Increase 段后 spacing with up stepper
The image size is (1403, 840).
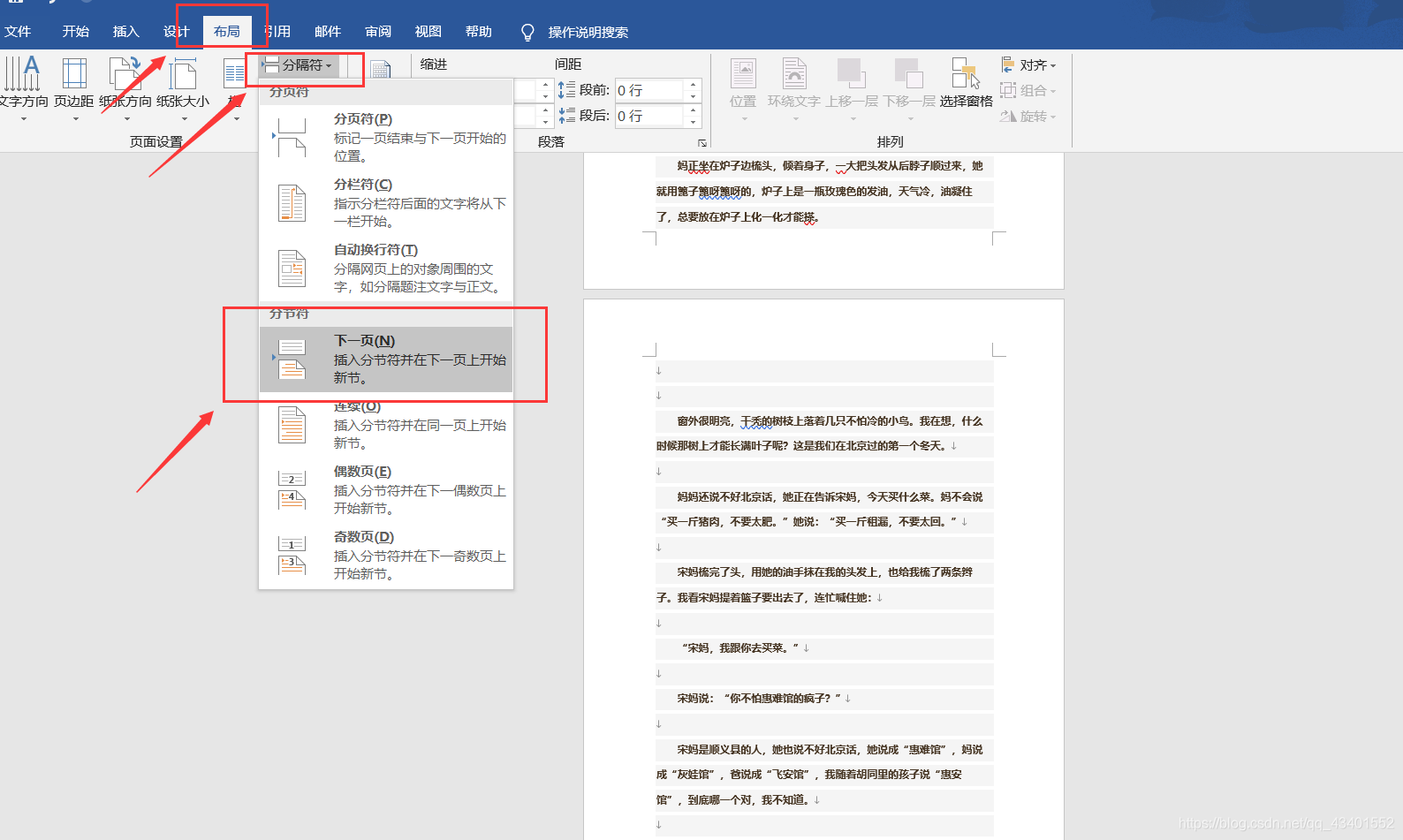coord(694,110)
